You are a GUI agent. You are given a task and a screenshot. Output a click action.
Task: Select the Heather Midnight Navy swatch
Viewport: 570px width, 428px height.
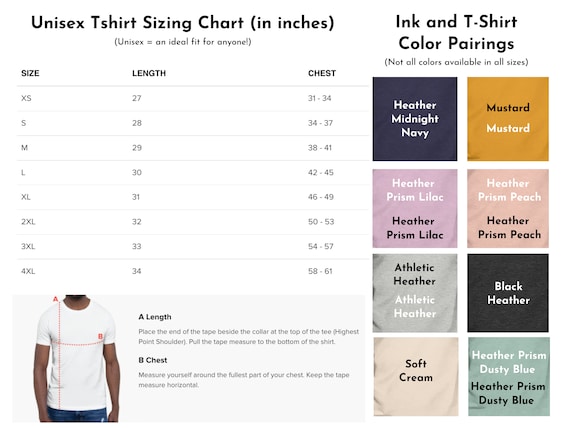[415, 119]
